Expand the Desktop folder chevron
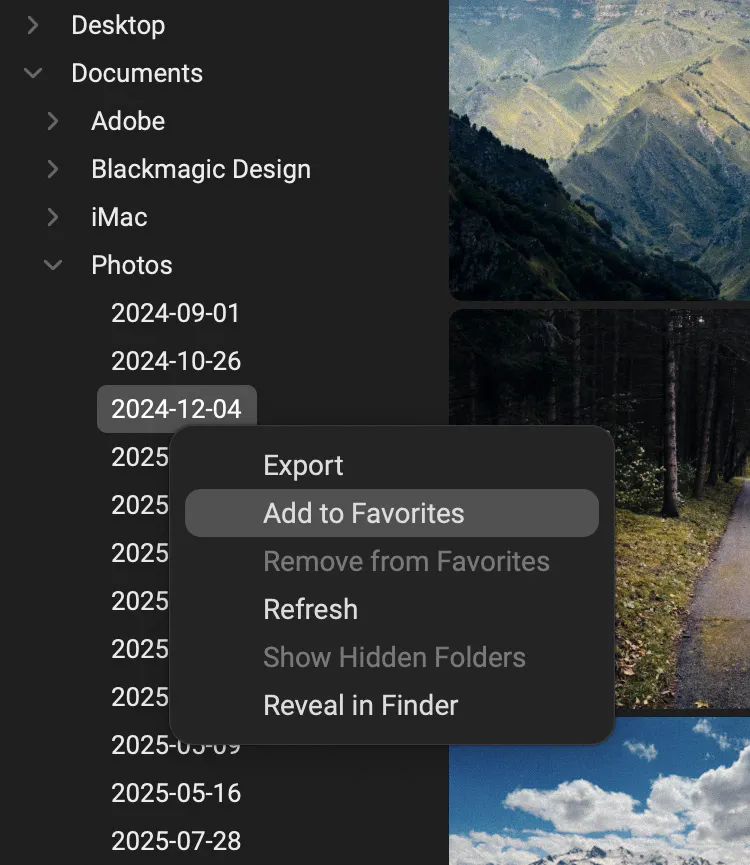 coord(33,25)
